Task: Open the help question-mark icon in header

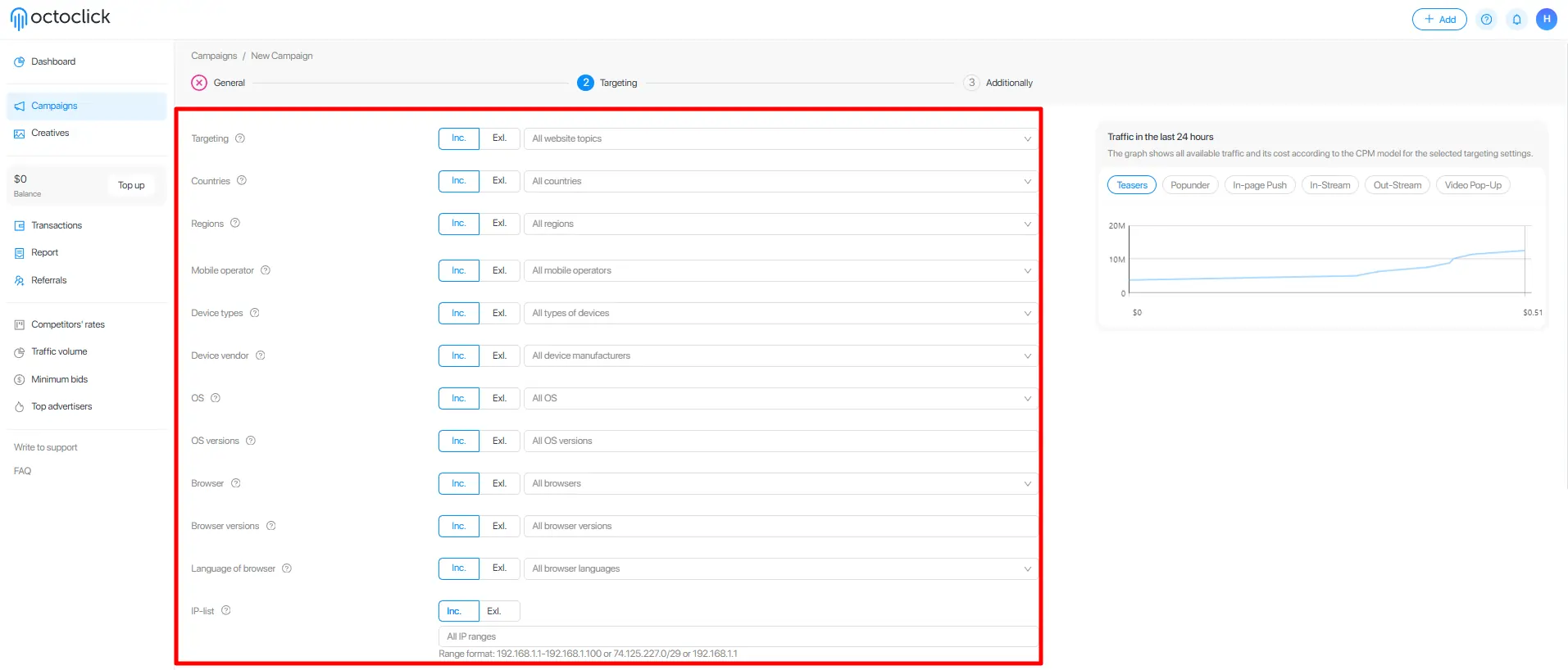Action: [x=1486, y=19]
